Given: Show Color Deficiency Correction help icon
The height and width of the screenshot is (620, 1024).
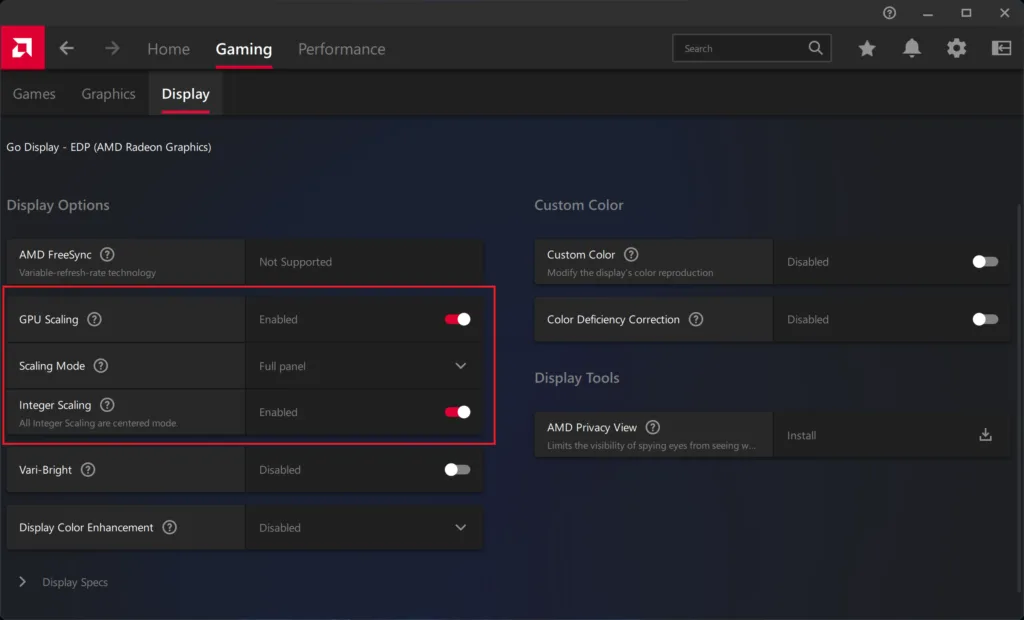Looking at the screenshot, I should coord(696,319).
